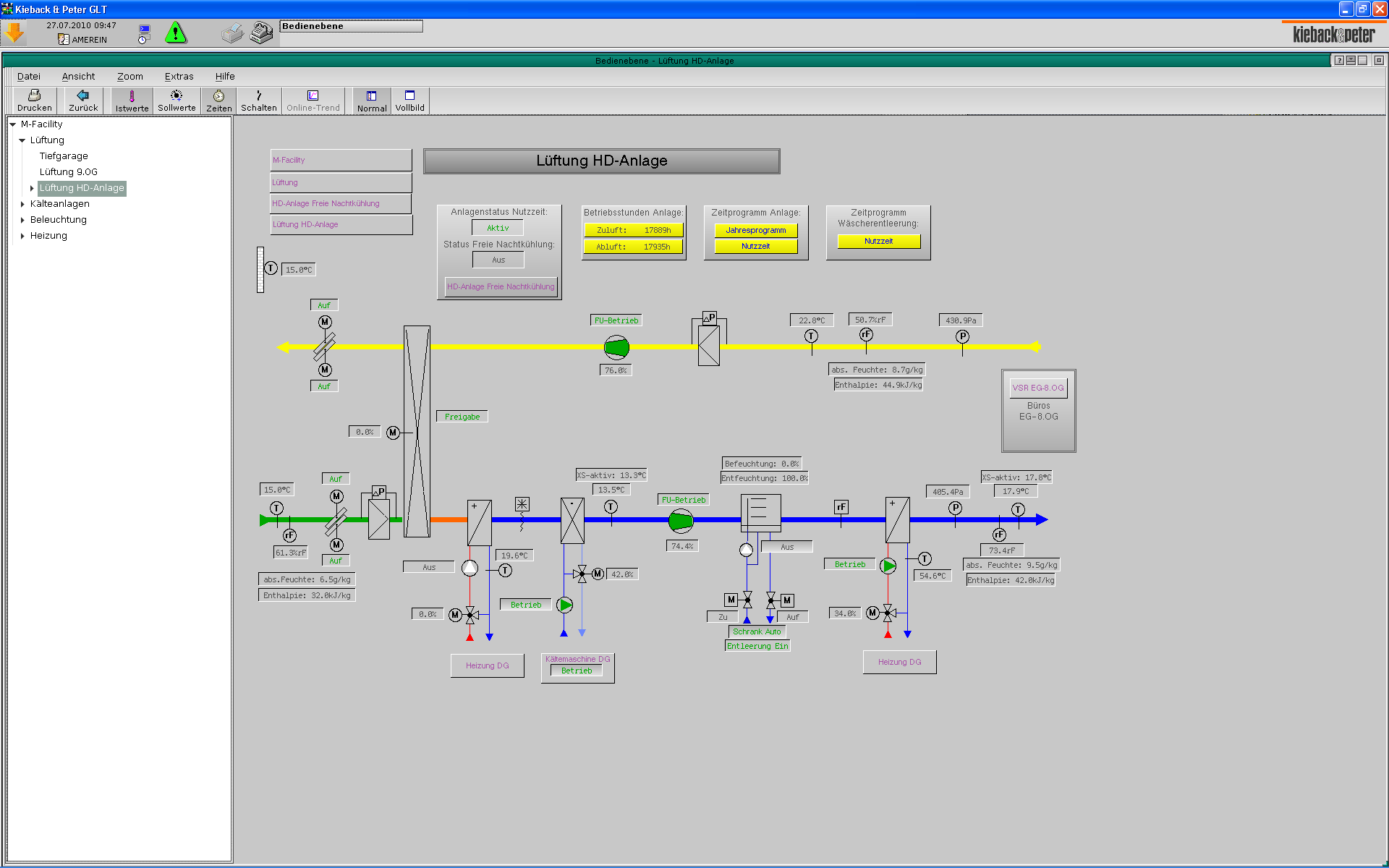
Task: Expand the Kälteanlagen tree node
Action: pos(22,204)
